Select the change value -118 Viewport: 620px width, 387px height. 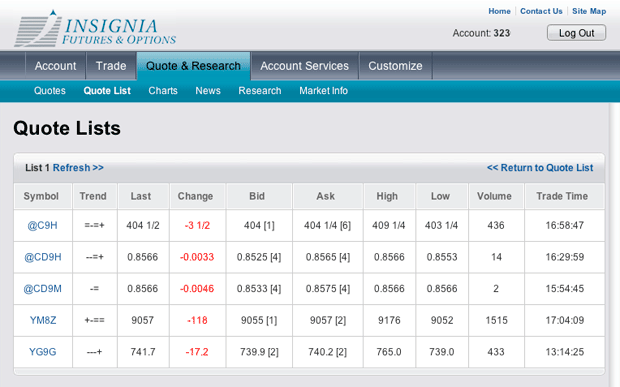pyautogui.click(x=197, y=320)
